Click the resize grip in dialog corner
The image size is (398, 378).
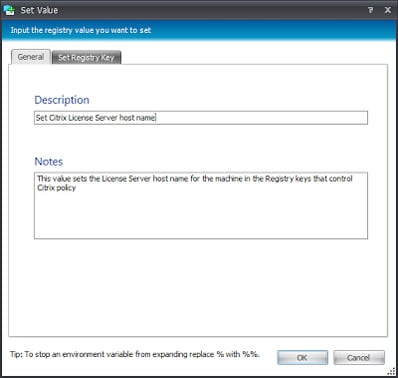pyautogui.click(x=391, y=372)
